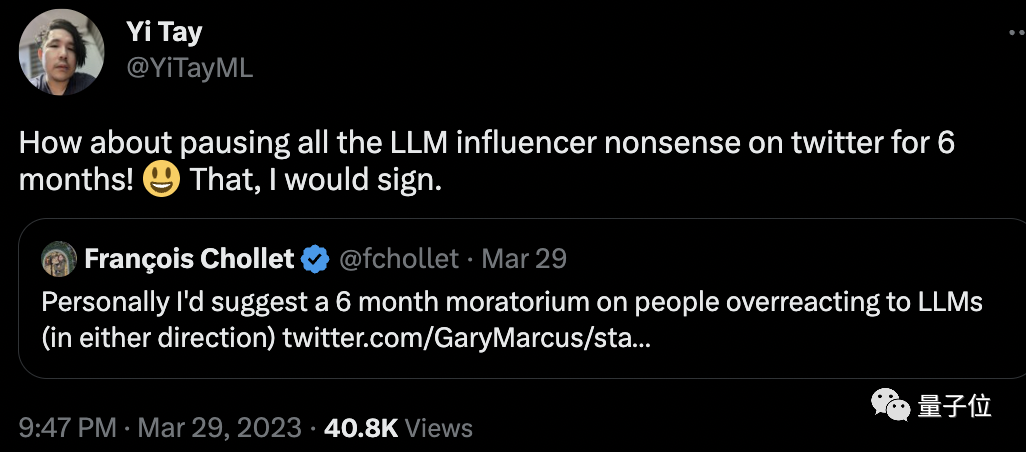Image resolution: width=1026 pixels, height=452 pixels.
Task: Follow the twitter.com/GaryMarcus link
Action: [466, 338]
